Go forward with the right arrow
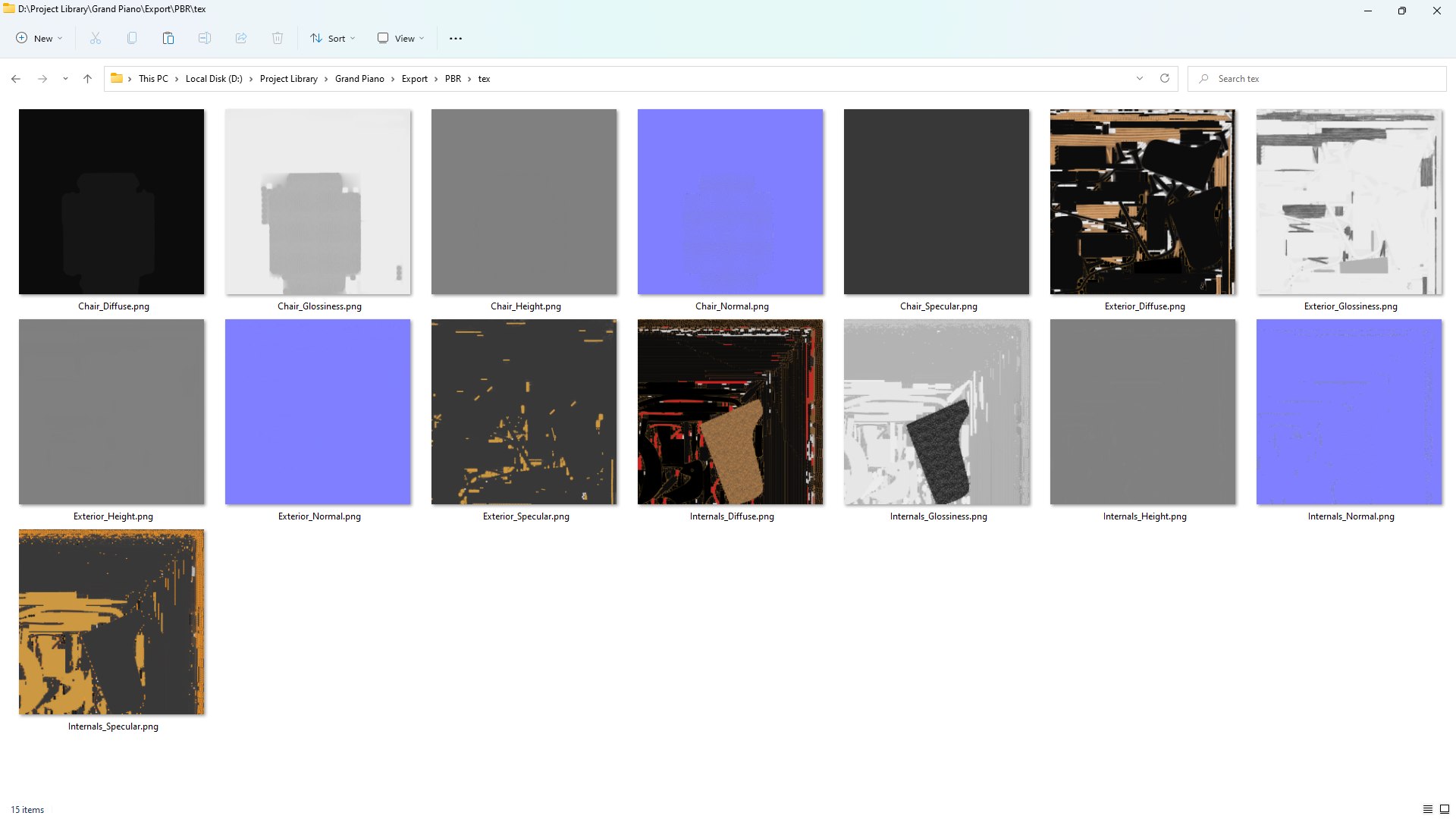 click(42, 79)
